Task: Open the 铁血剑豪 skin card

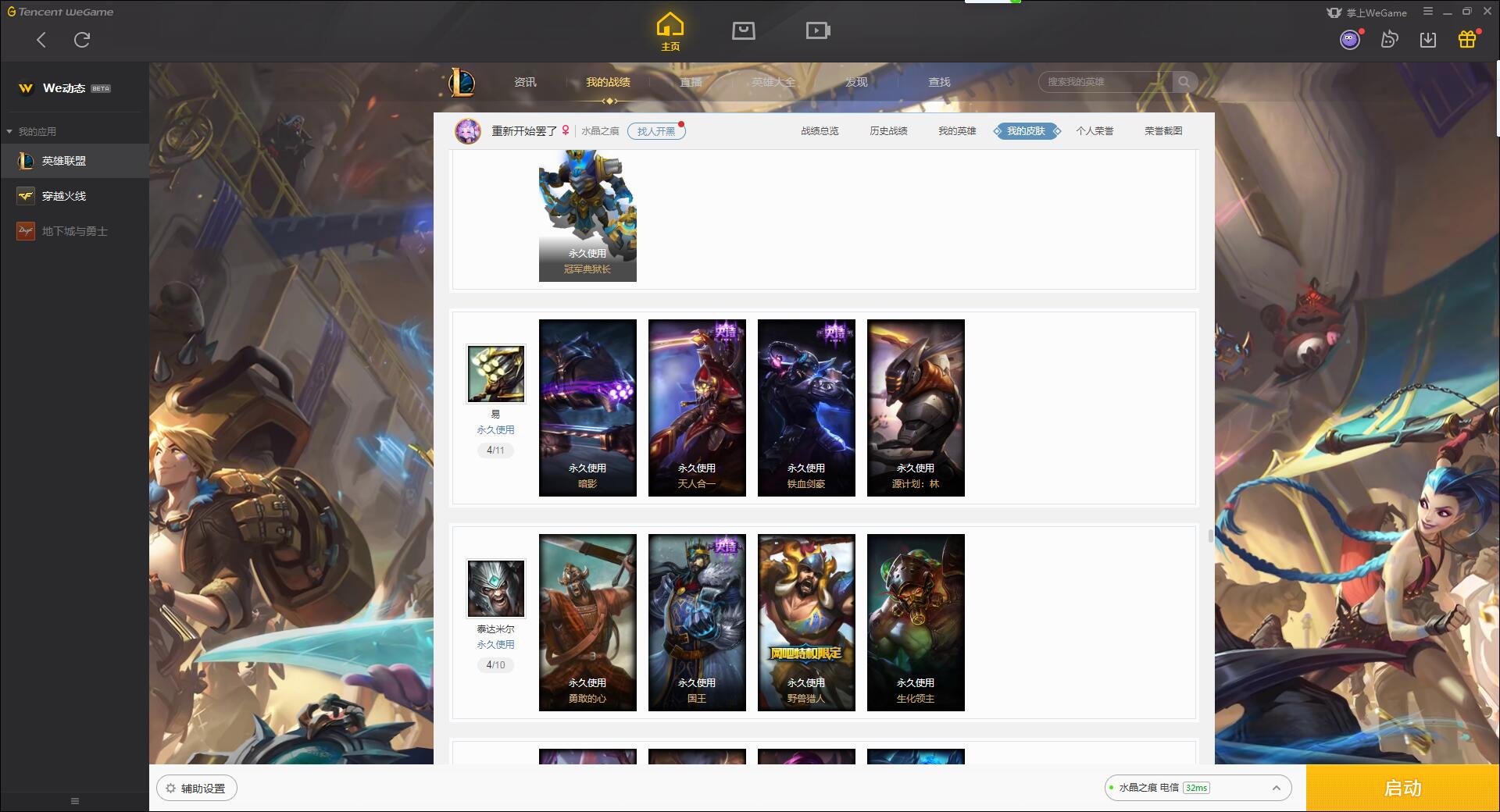Action: [x=806, y=408]
